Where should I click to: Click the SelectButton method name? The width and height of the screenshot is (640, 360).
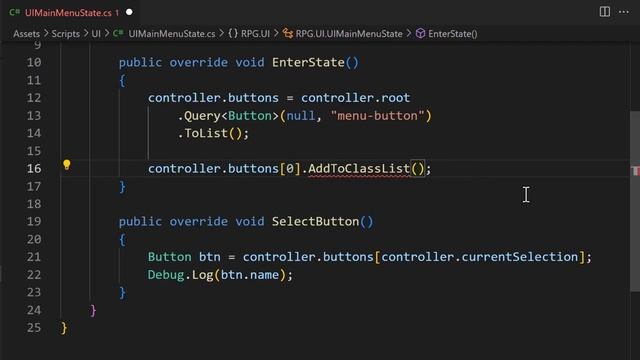coord(316,222)
